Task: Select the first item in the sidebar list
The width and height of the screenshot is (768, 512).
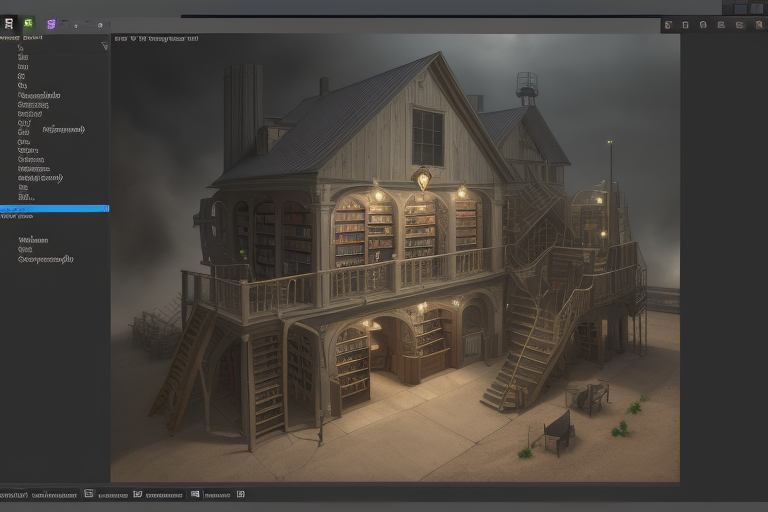Action: point(21,48)
